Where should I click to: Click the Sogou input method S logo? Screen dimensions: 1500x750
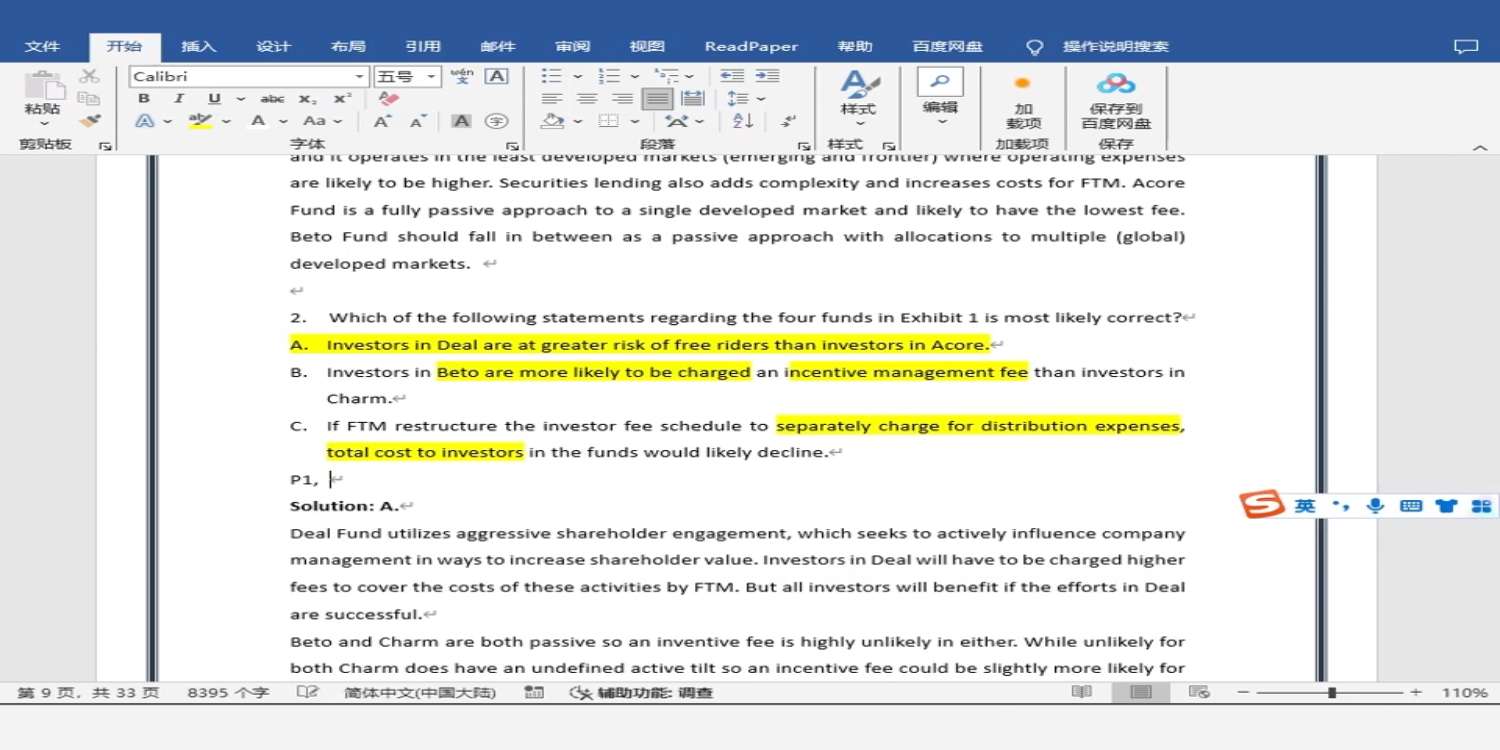[1262, 505]
